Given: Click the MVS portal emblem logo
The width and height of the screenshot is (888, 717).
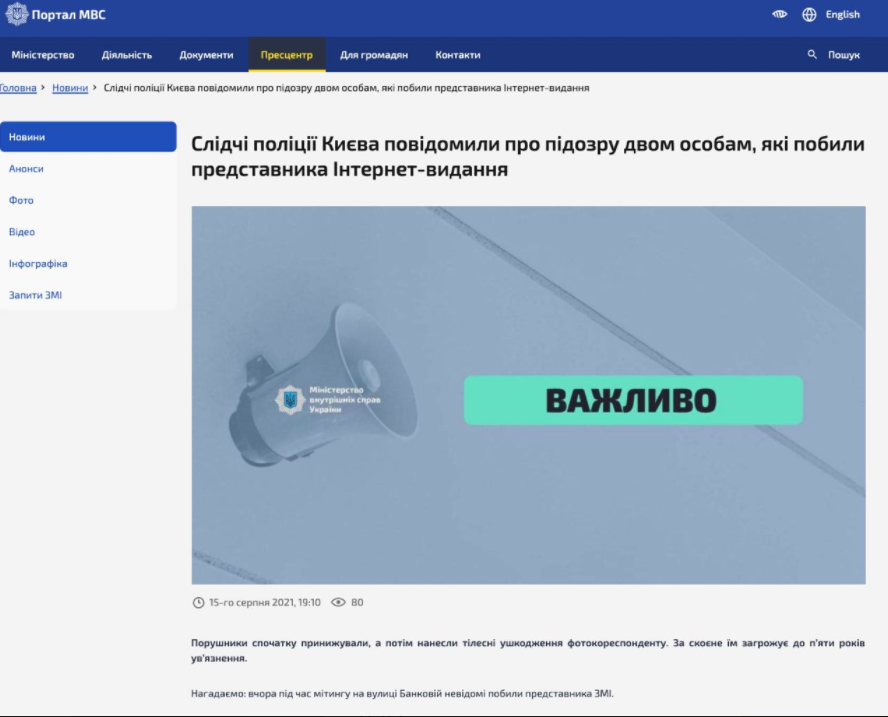Looking at the screenshot, I should 17,14.
